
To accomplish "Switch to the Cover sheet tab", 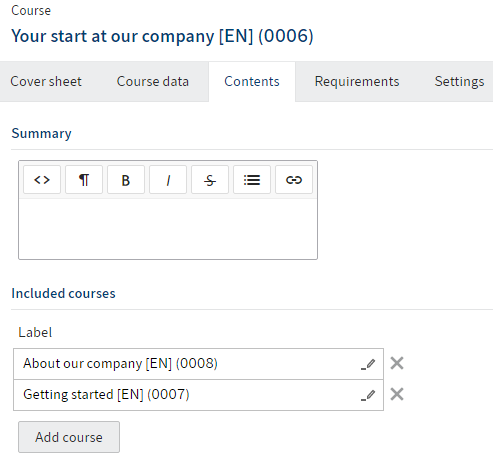I will [x=46, y=81].
